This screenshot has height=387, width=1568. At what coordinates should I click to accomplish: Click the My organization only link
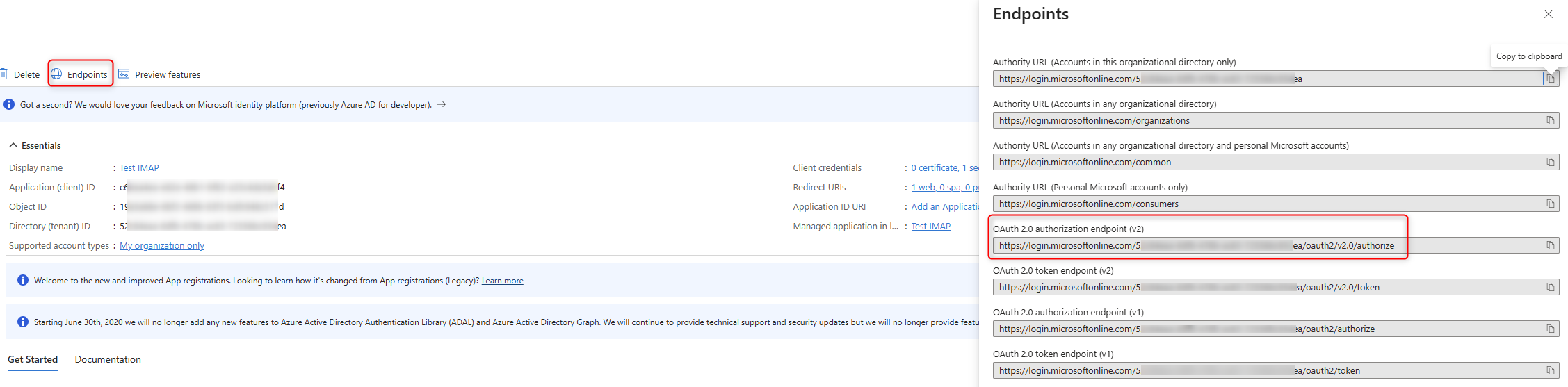click(x=161, y=246)
